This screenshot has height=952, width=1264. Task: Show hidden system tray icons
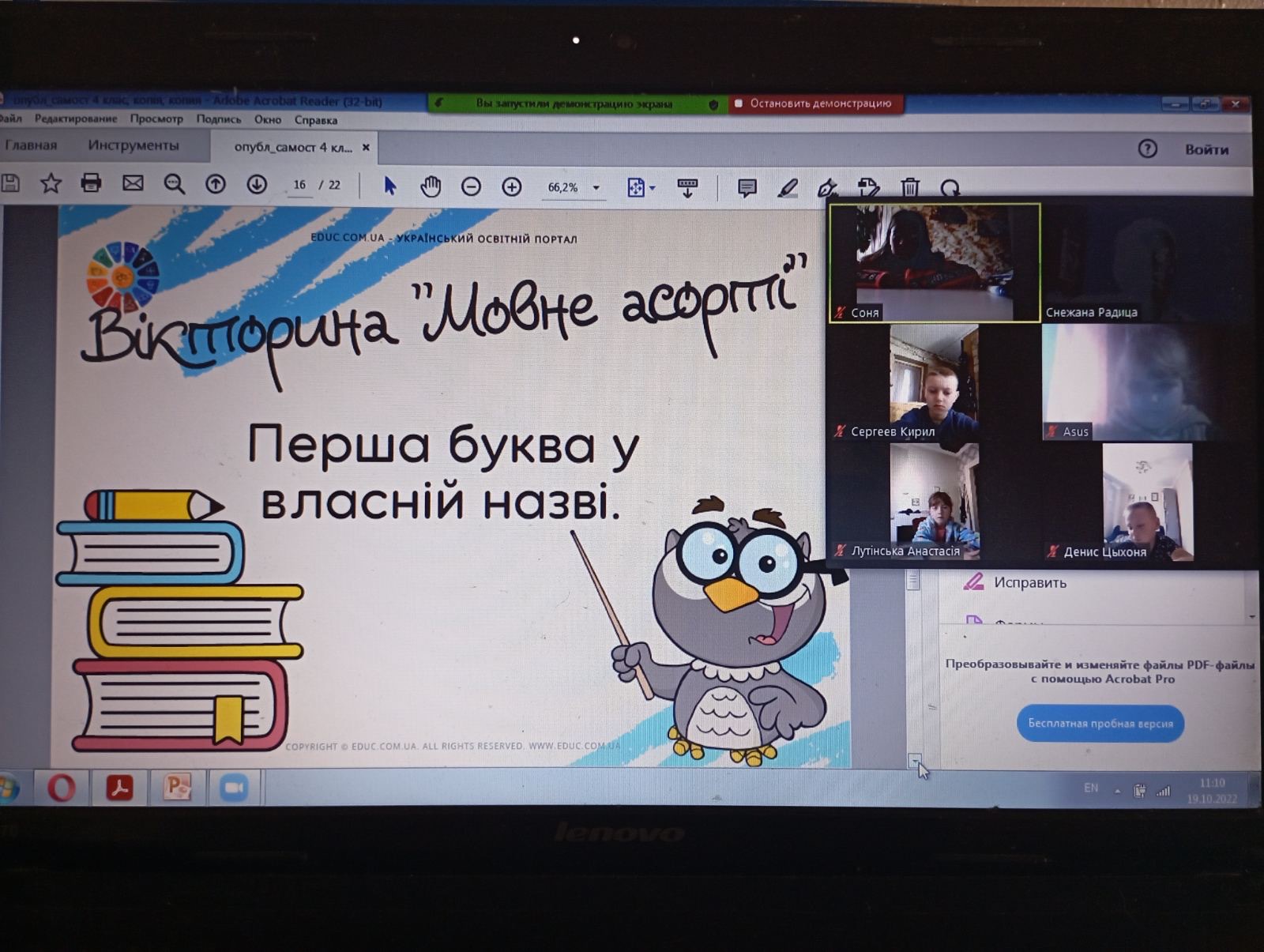pos(1117,790)
